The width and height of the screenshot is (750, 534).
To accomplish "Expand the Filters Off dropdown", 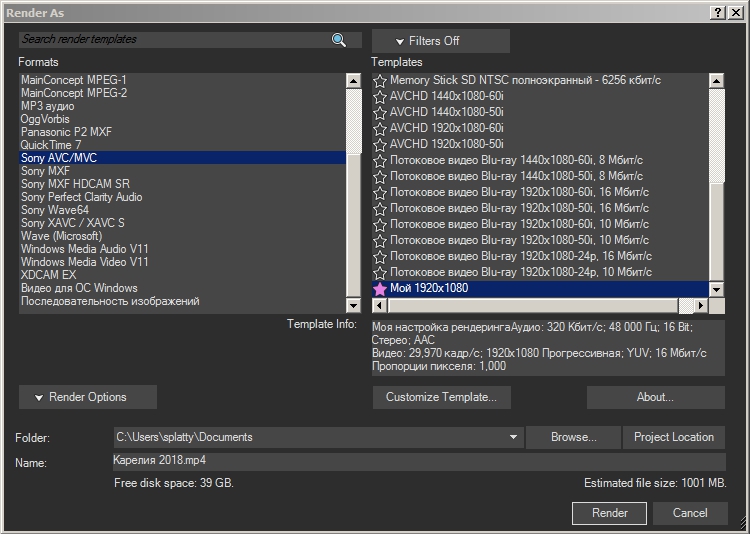I will pos(441,41).
